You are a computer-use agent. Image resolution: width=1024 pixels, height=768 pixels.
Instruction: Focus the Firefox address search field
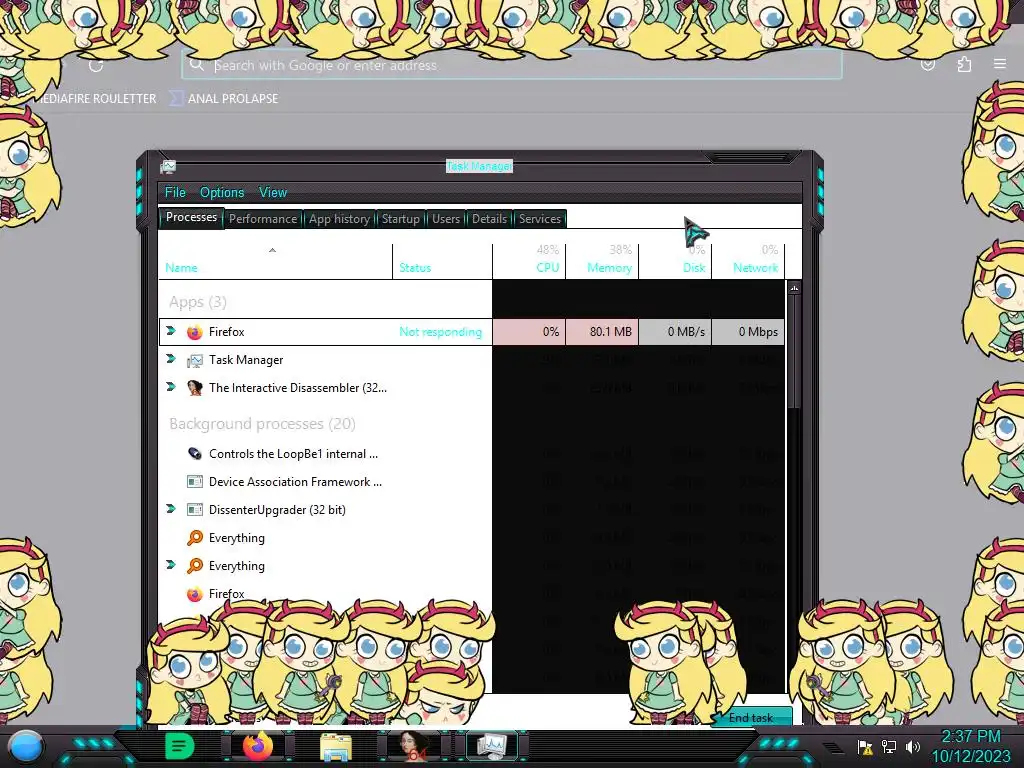512,65
